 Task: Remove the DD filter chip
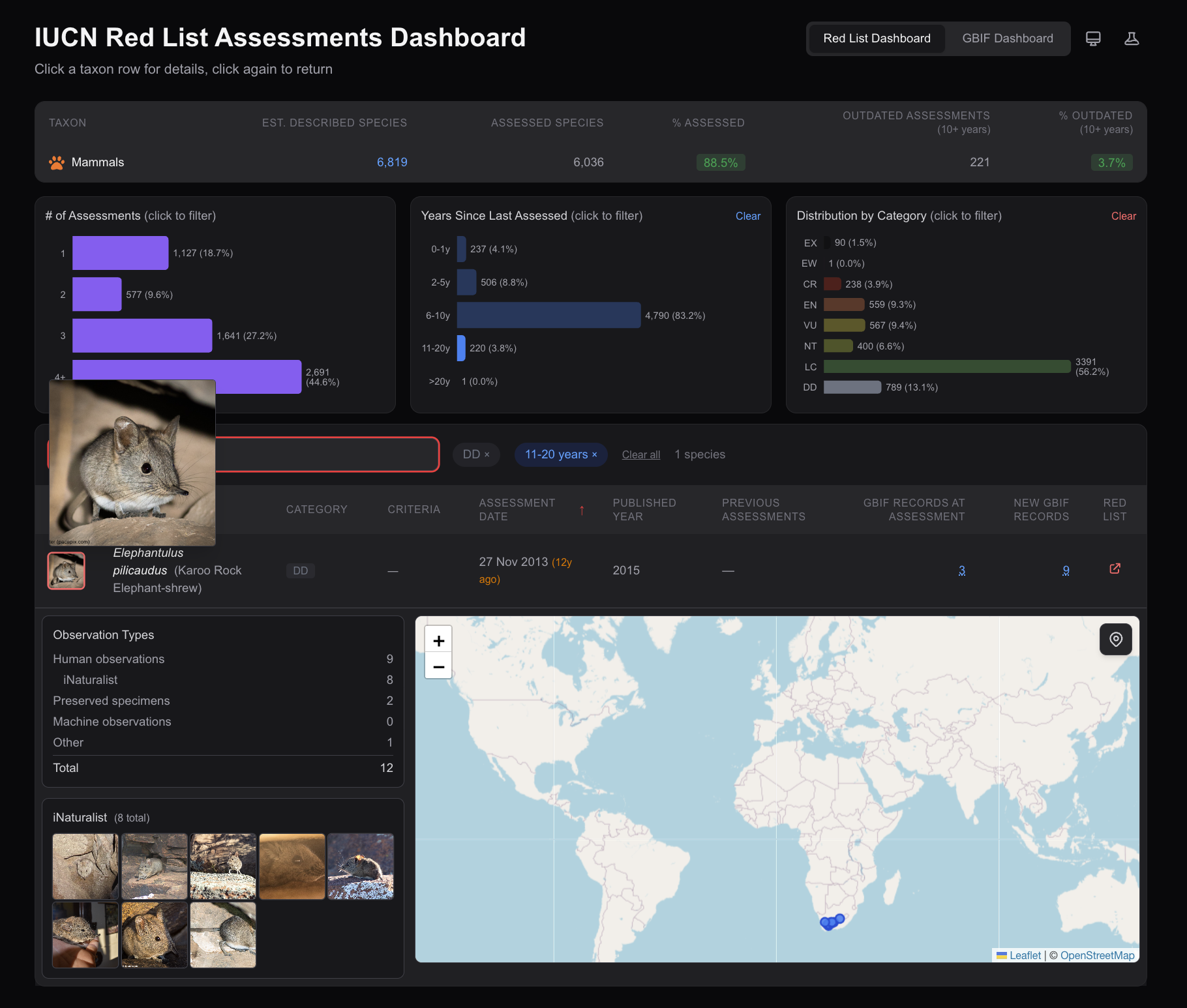click(488, 454)
